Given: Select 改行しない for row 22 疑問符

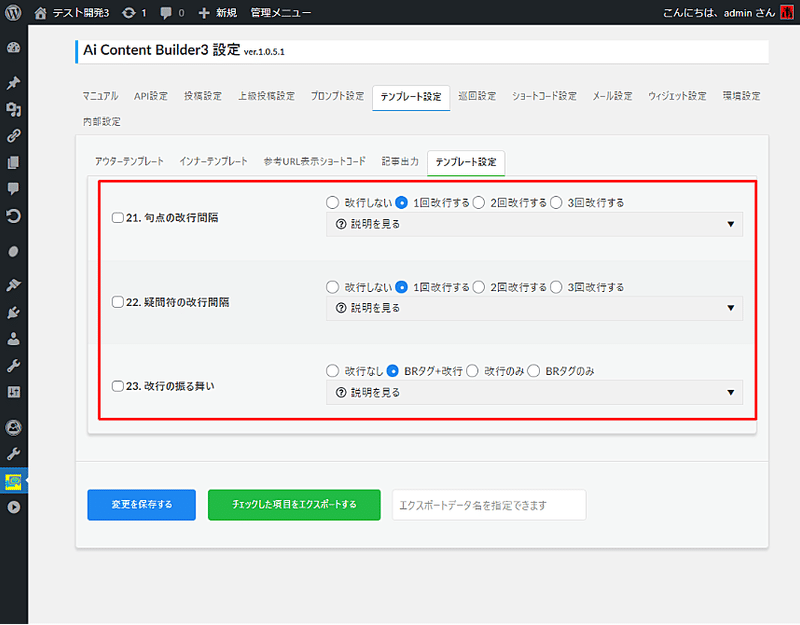Looking at the screenshot, I should point(333,287).
